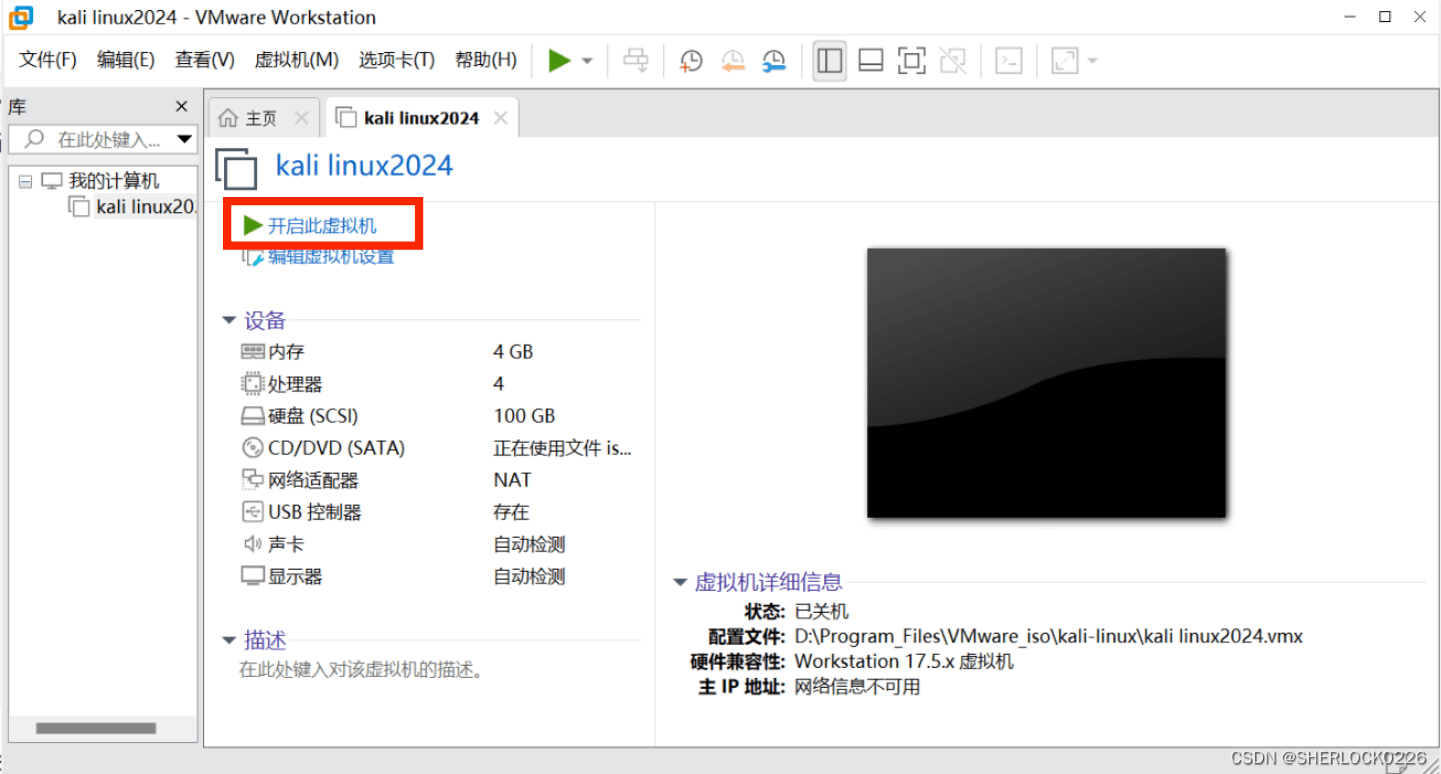Click the 已关机 status text
Image resolution: width=1441 pixels, height=774 pixels.
821,611
